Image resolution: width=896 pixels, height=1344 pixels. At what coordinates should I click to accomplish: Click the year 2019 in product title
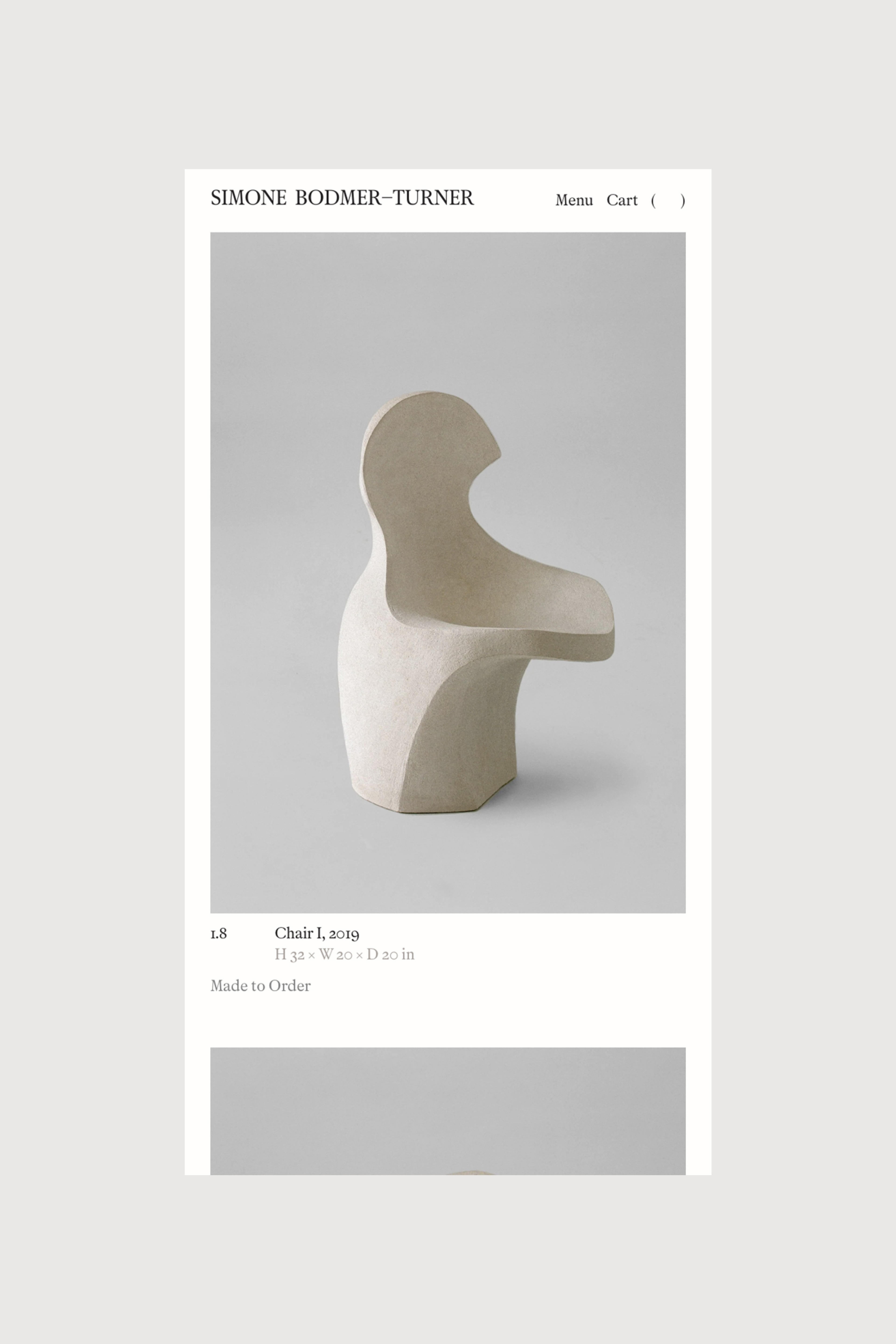(344, 934)
